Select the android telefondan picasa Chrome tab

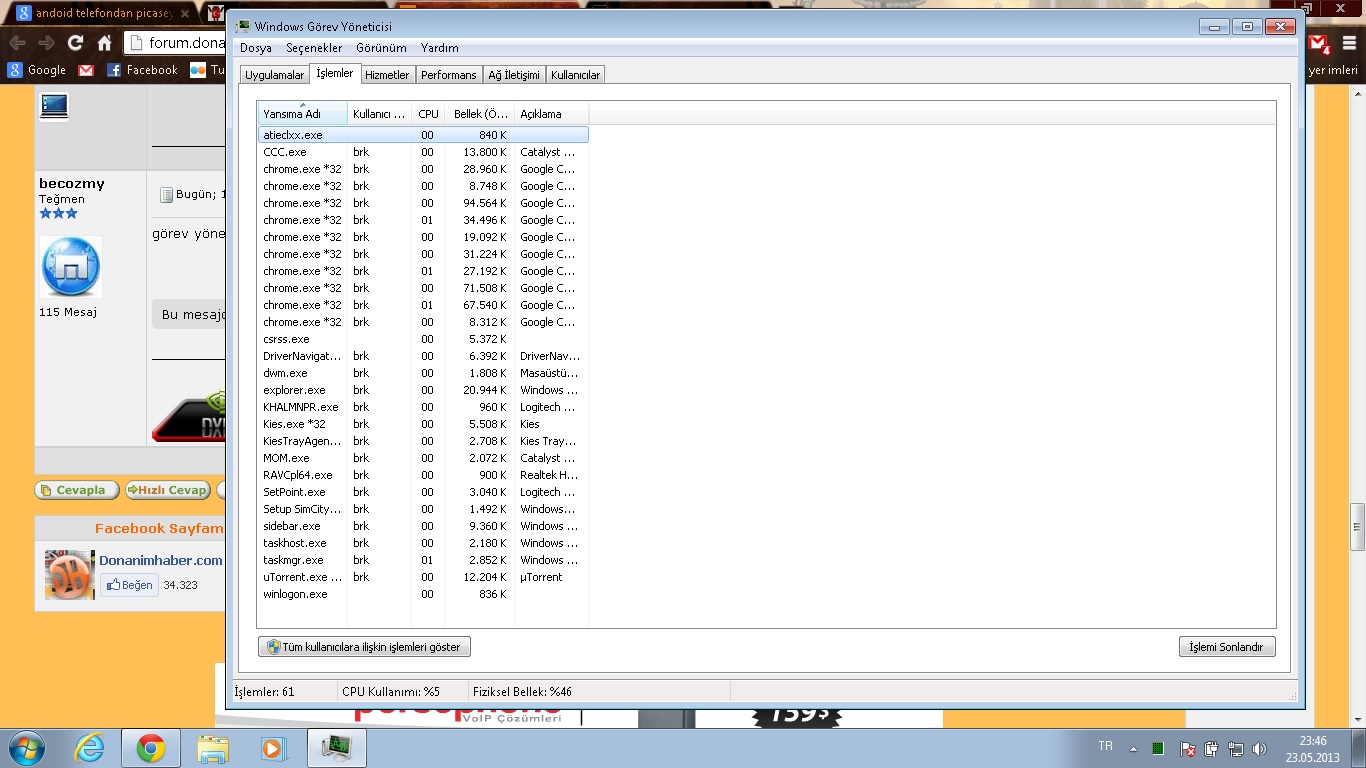pos(96,14)
